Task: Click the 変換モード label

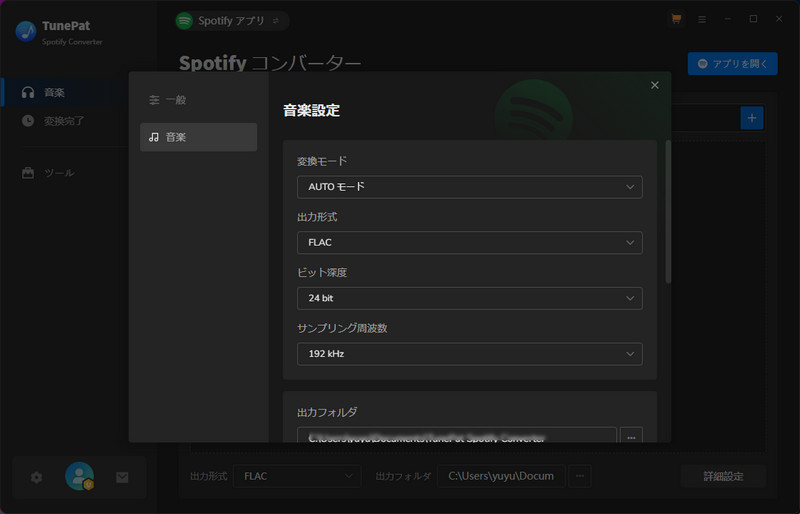Action: [x=322, y=161]
